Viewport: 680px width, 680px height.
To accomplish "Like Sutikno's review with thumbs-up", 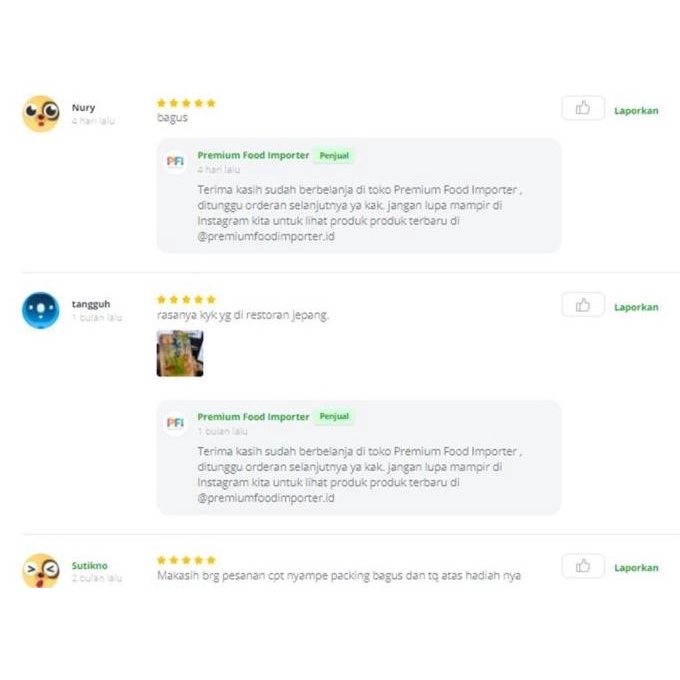I will 583,567.
